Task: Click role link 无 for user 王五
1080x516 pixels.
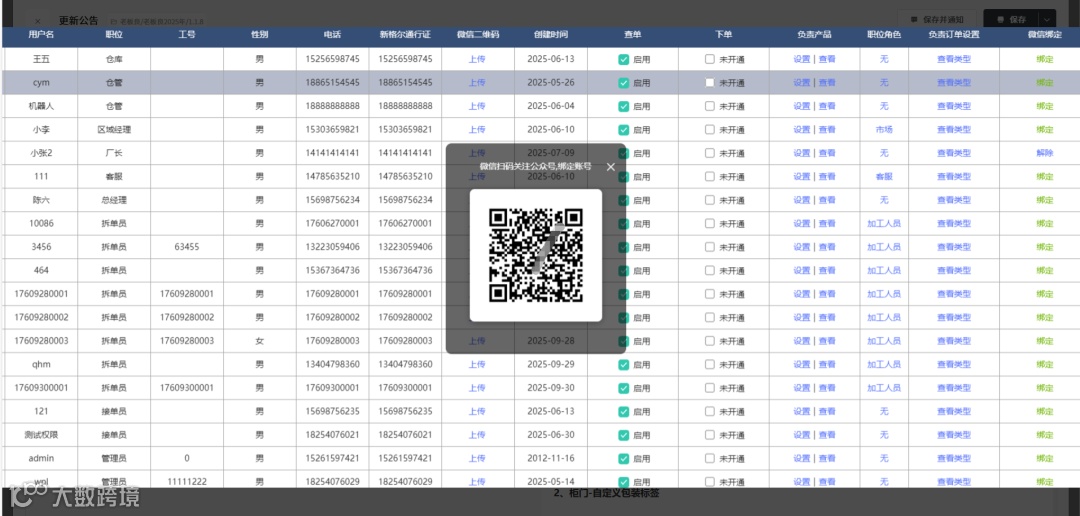Action: coord(884,59)
